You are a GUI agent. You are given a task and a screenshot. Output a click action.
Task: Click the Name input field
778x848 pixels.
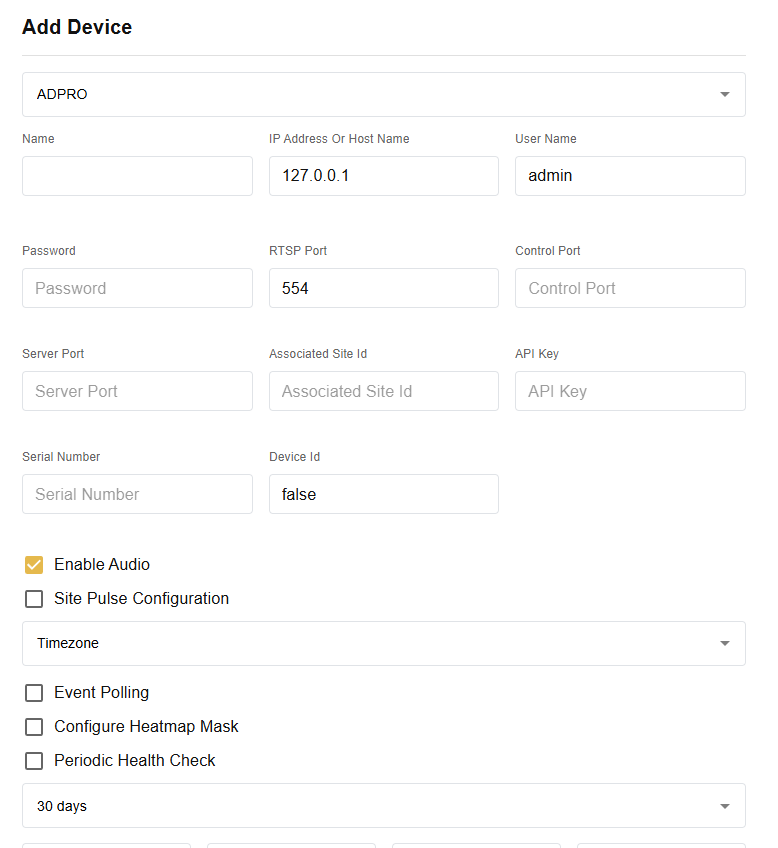[x=137, y=175]
